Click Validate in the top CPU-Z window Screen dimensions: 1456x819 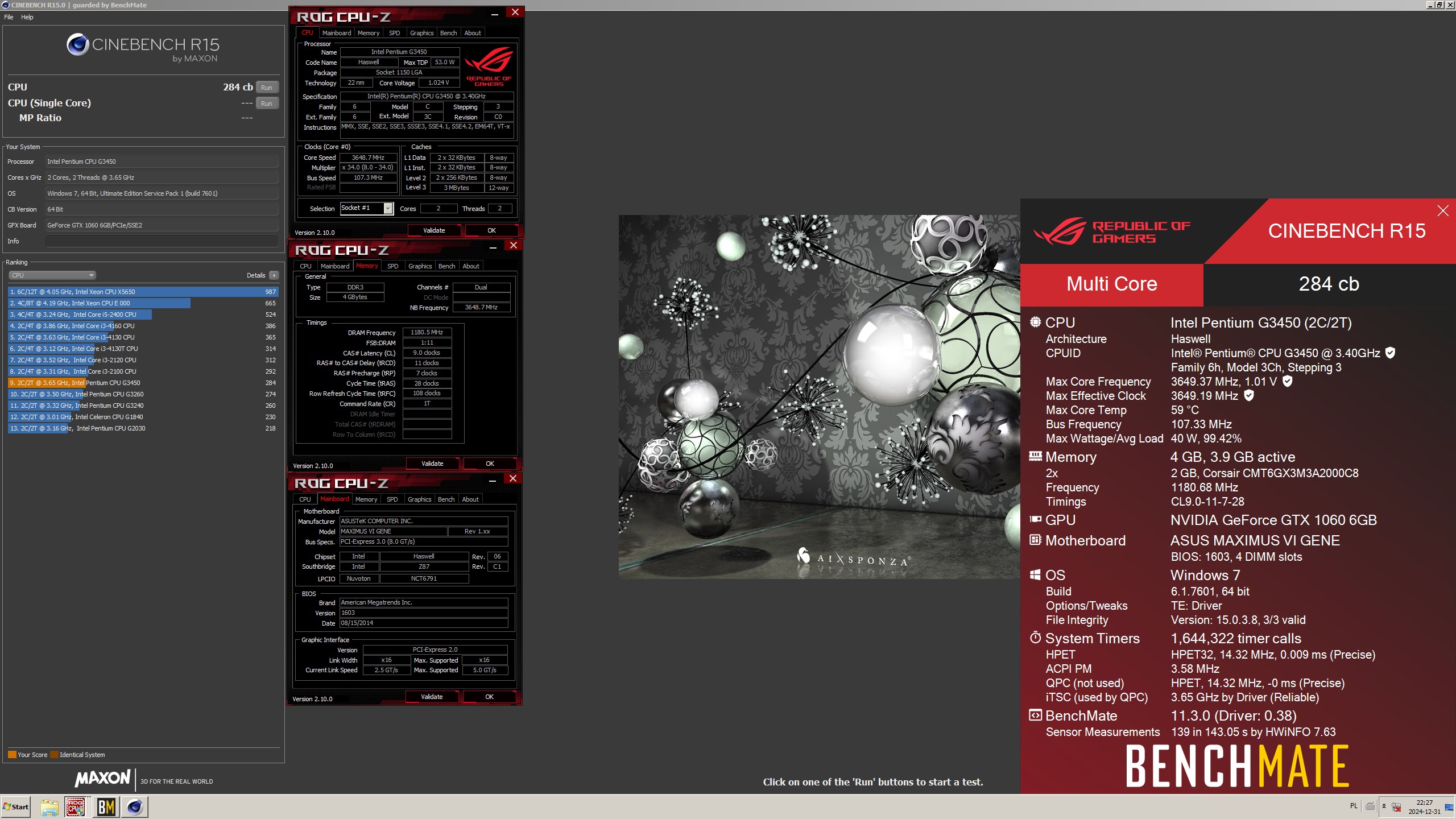click(x=434, y=230)
